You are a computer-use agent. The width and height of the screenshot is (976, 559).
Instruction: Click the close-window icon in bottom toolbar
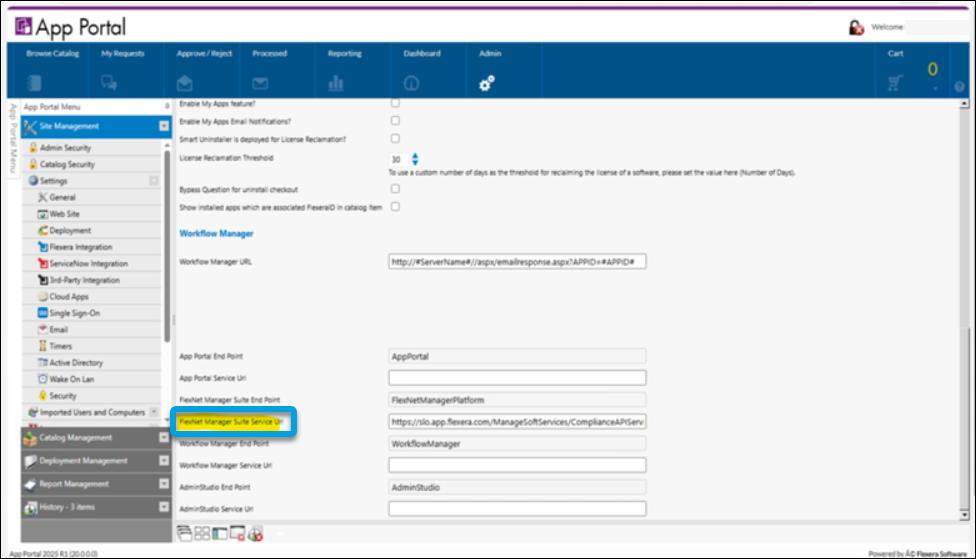tap(237, 533)
